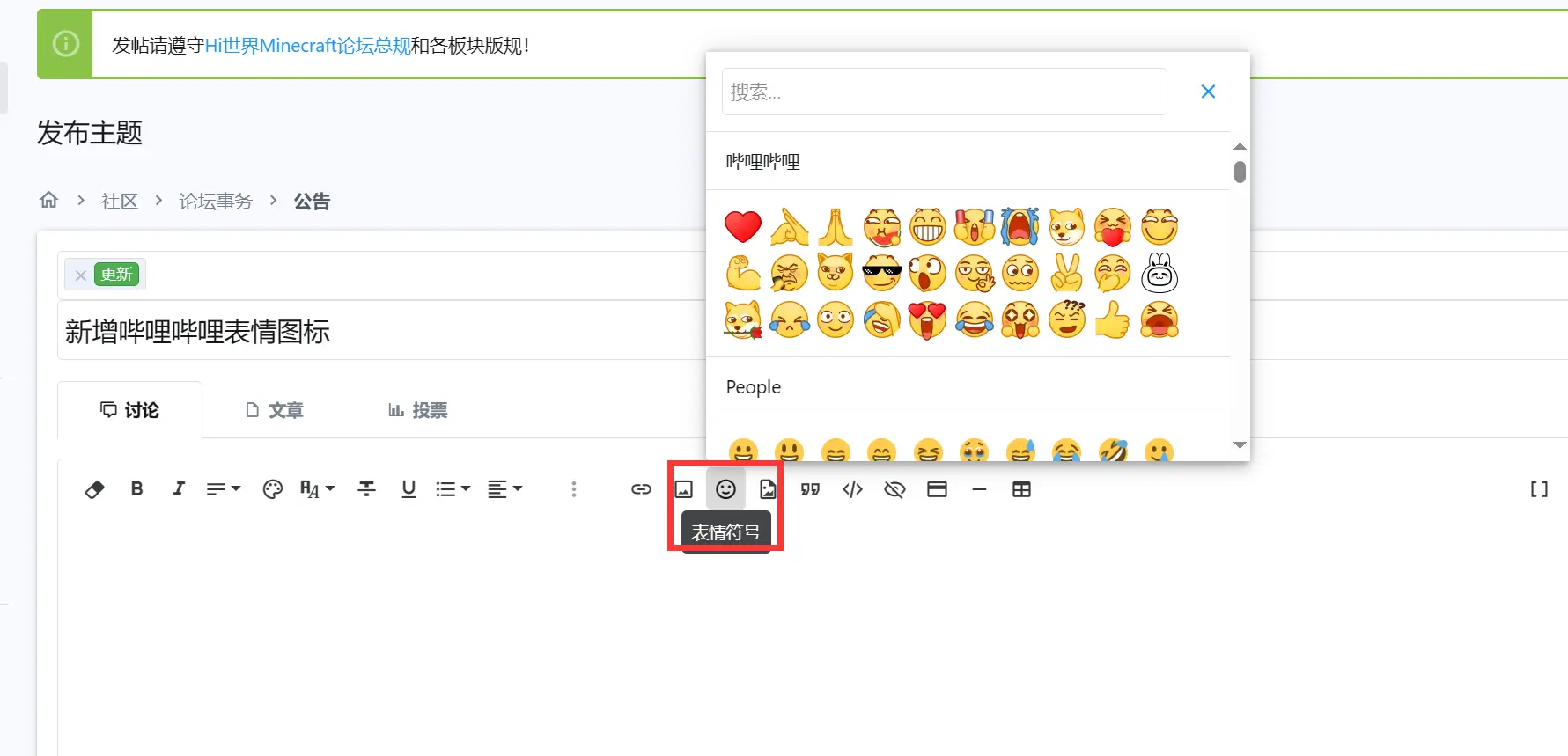Toggle bold formatting
Image resolution: width=1568 pixels, height=756 pixels.
click(x=136, y=489)
